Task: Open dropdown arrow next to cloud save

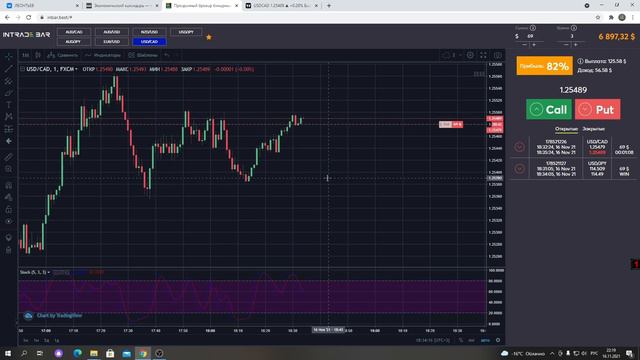Action: 460,55
